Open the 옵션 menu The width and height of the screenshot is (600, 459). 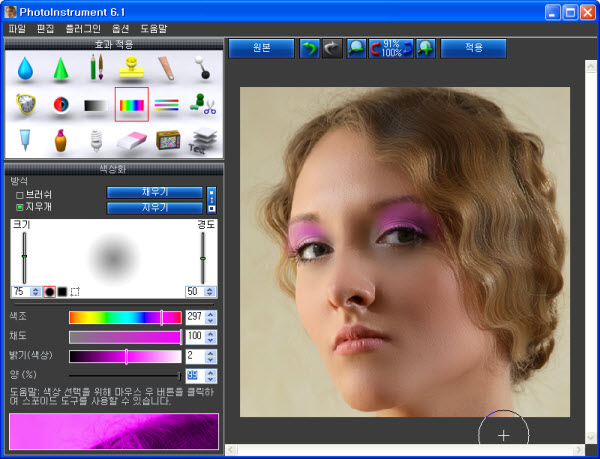click(x=121, y=29)
